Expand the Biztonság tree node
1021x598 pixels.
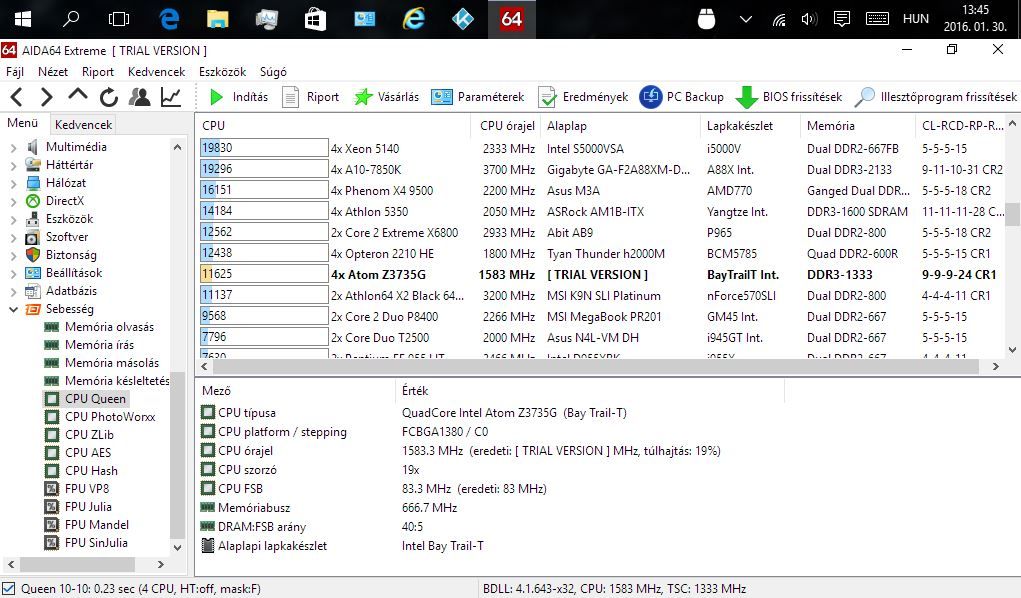tap(14, 255)
